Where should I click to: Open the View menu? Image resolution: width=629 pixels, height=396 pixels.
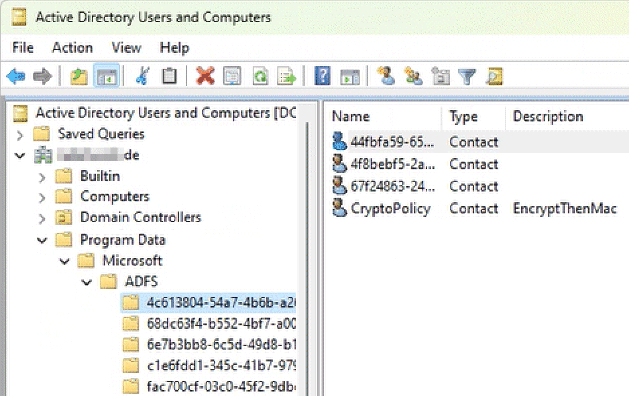[126, 47]
